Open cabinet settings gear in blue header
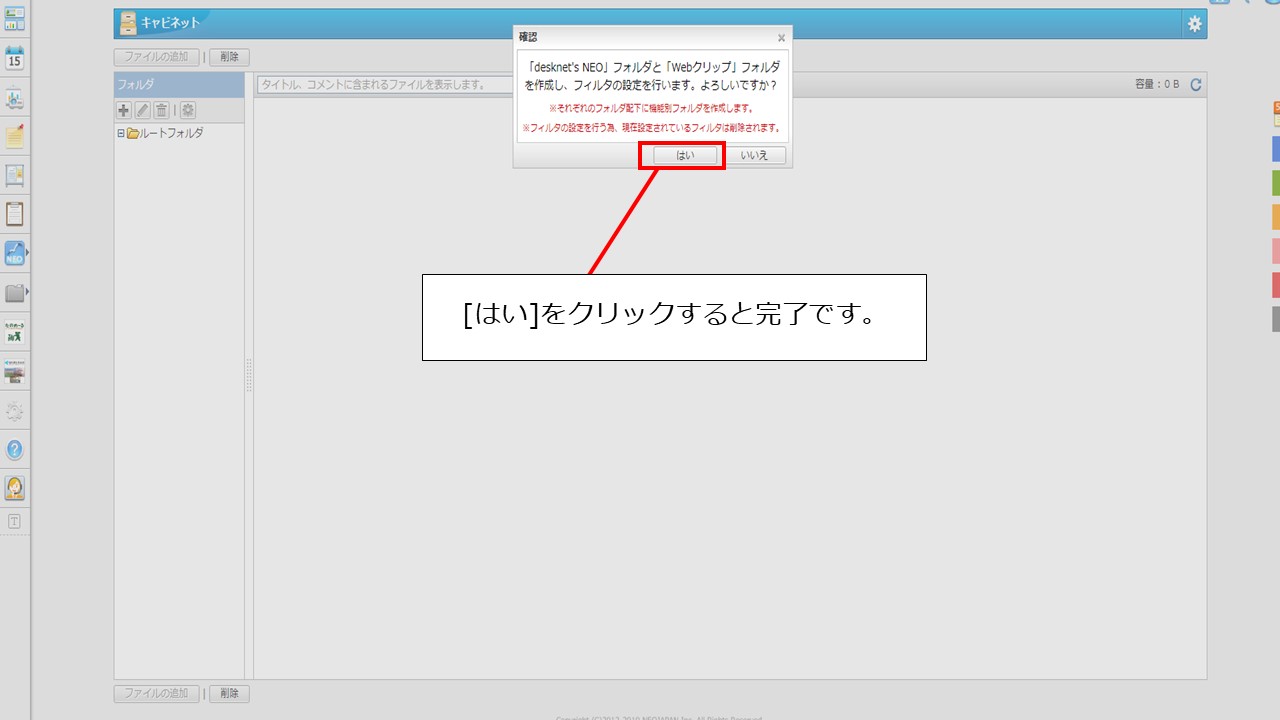 (x=1195, y=24)
